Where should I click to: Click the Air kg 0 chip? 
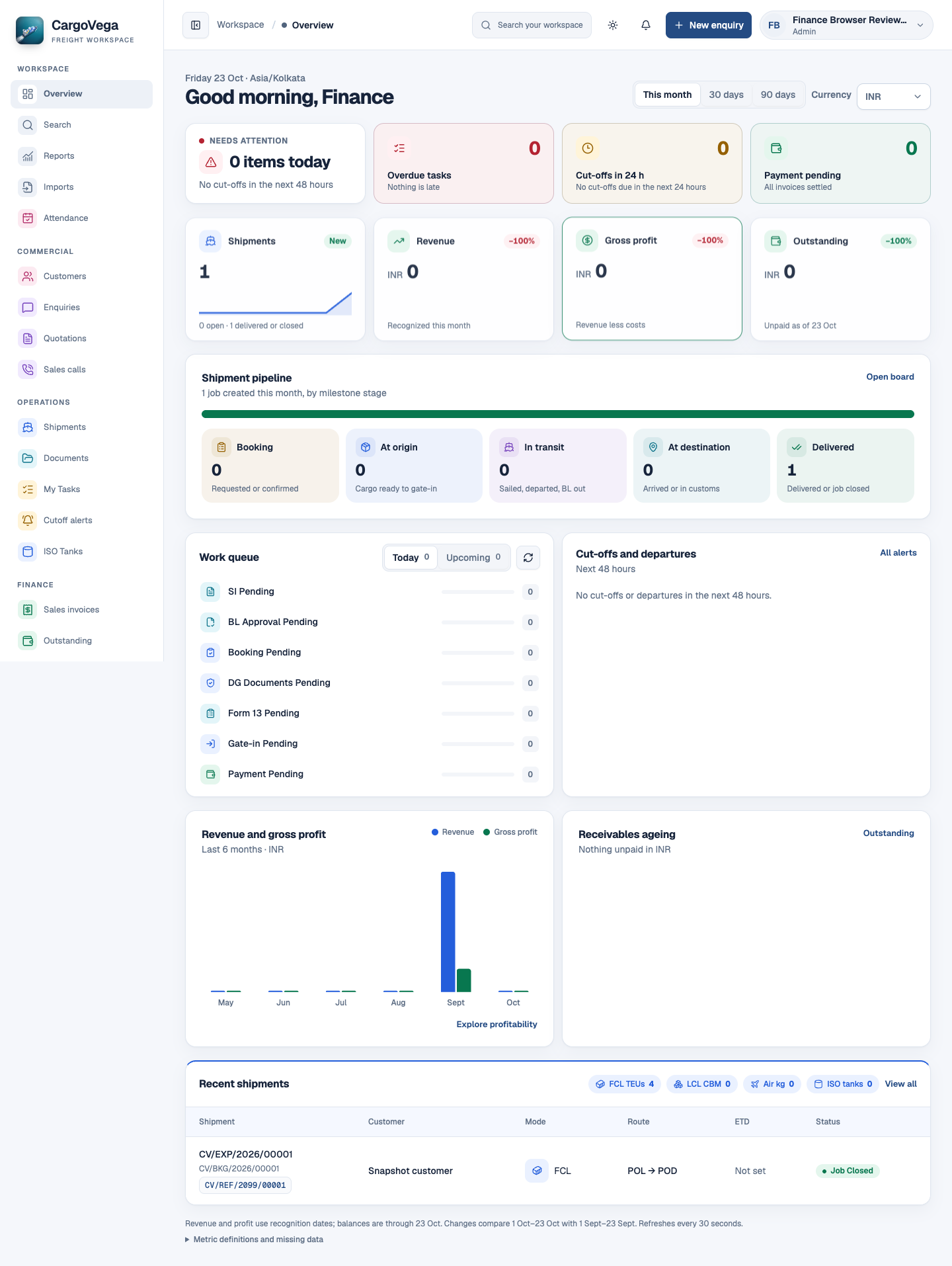[772, 1084]
